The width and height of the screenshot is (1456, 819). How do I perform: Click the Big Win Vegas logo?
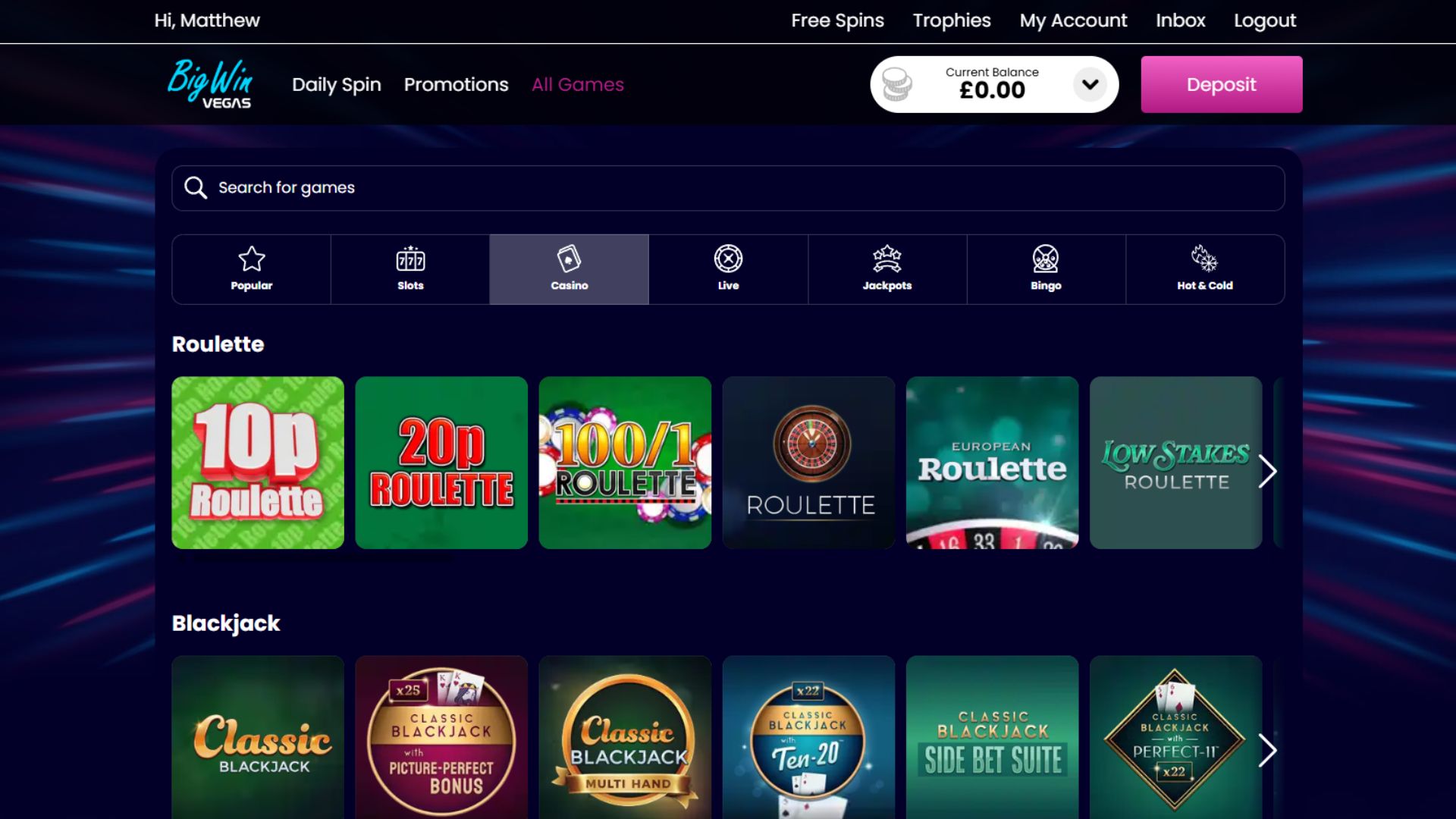click(x=210, y=84)
